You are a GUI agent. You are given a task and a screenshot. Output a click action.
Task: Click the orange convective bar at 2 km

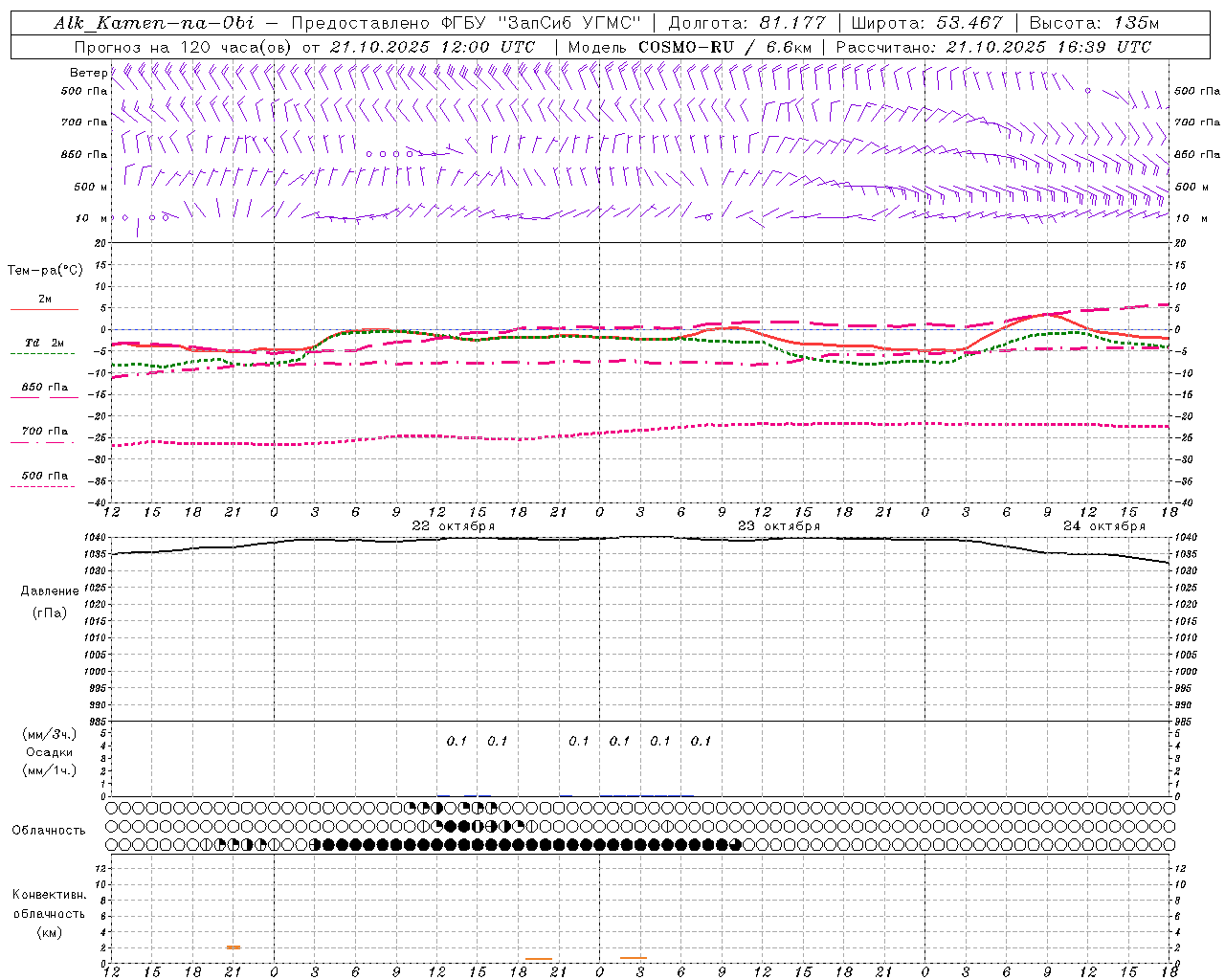(234, 947)
